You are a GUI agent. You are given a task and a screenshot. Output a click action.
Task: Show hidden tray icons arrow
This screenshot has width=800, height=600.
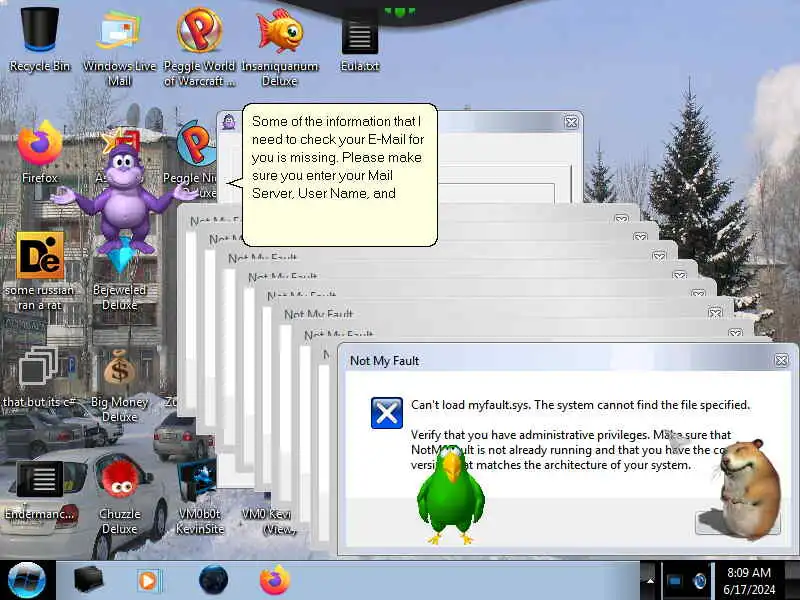(650, 581)
